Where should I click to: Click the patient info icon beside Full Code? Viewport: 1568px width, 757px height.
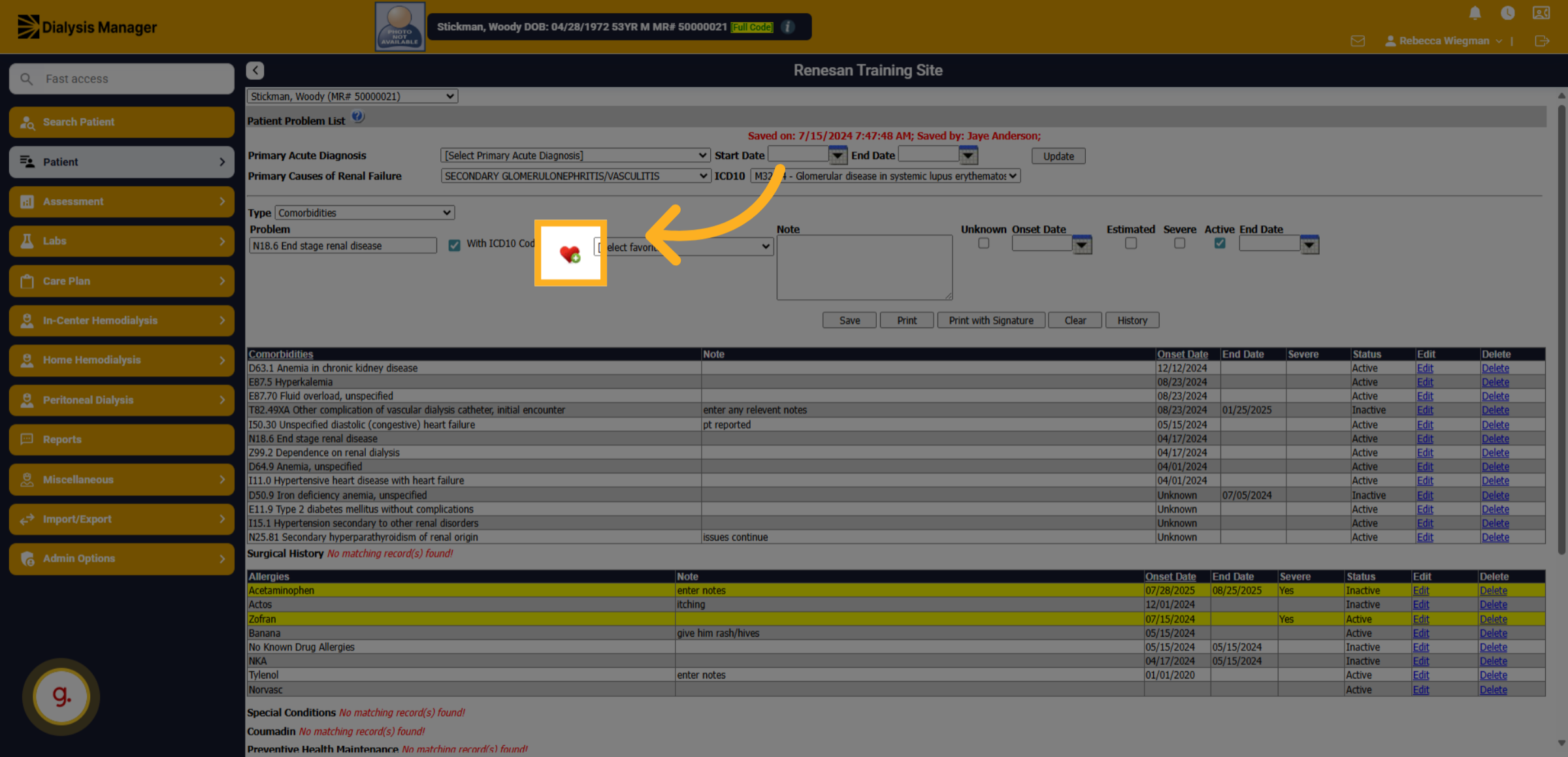[x=788, y=27]
